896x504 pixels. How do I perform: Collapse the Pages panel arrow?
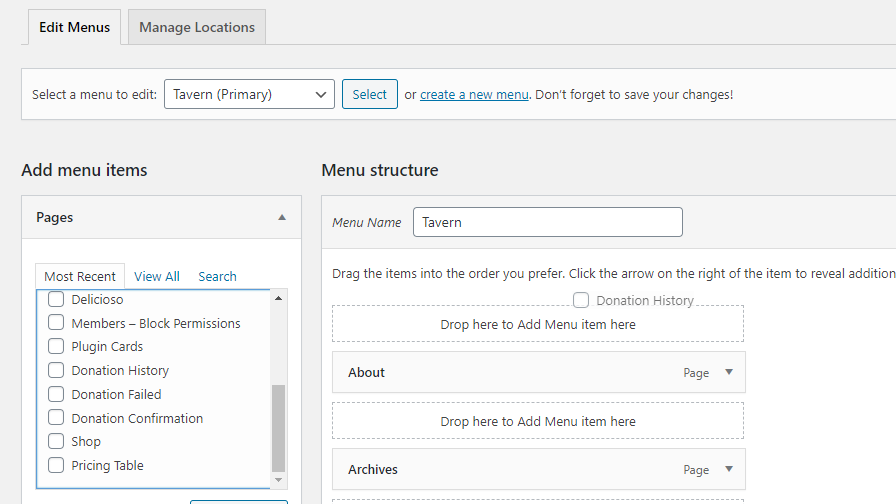coord(282,217)
